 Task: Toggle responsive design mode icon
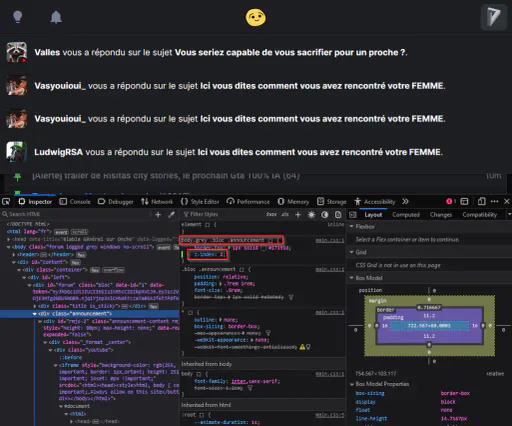coord(481,201)
